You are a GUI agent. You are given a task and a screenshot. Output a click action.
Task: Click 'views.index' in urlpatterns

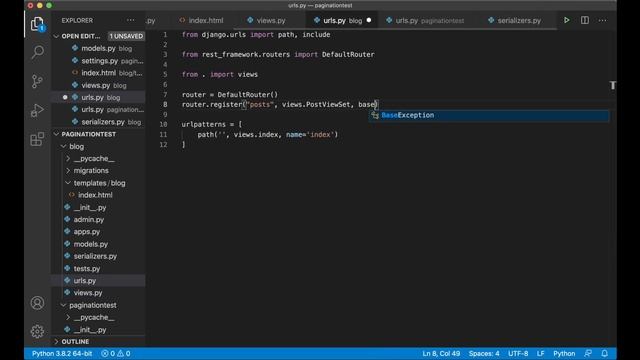pyautogui.click(x=256, y=134)
